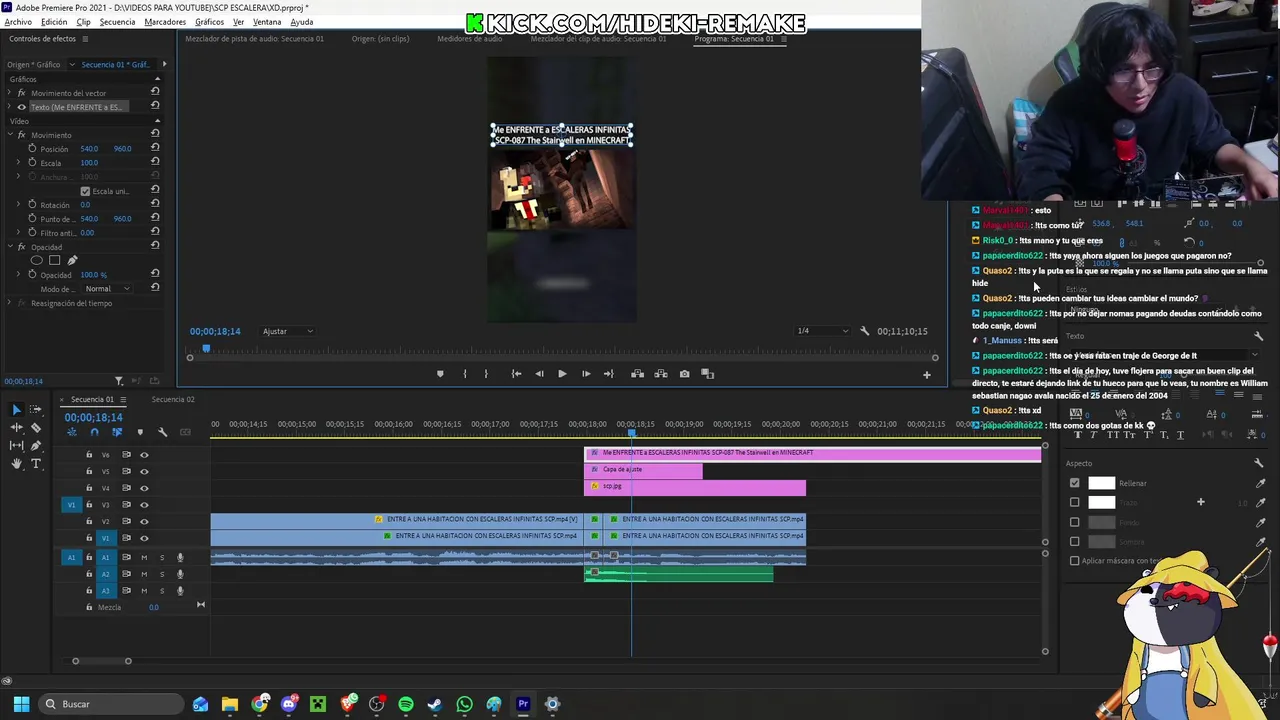The image size is (1280, 720).
Task: Create ellipse mask under Opacidad
Action: (x=36, y=261)
